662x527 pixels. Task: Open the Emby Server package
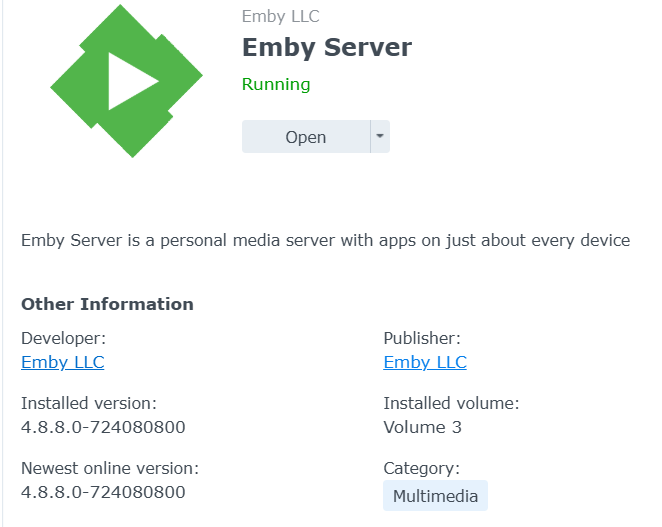(x=306, y=137)
